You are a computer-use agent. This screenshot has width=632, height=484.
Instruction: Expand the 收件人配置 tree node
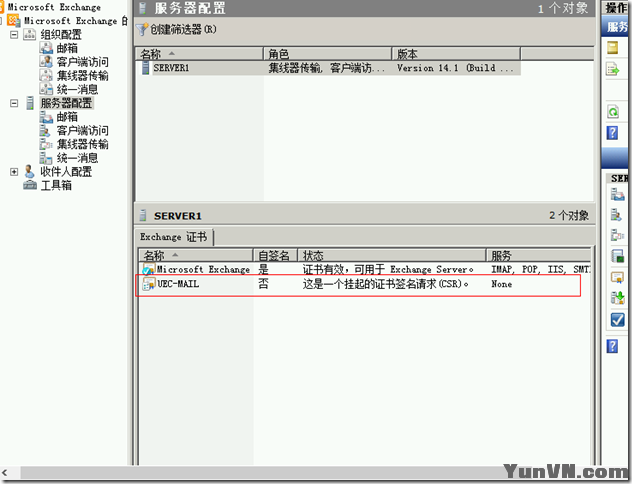point(14,172)
